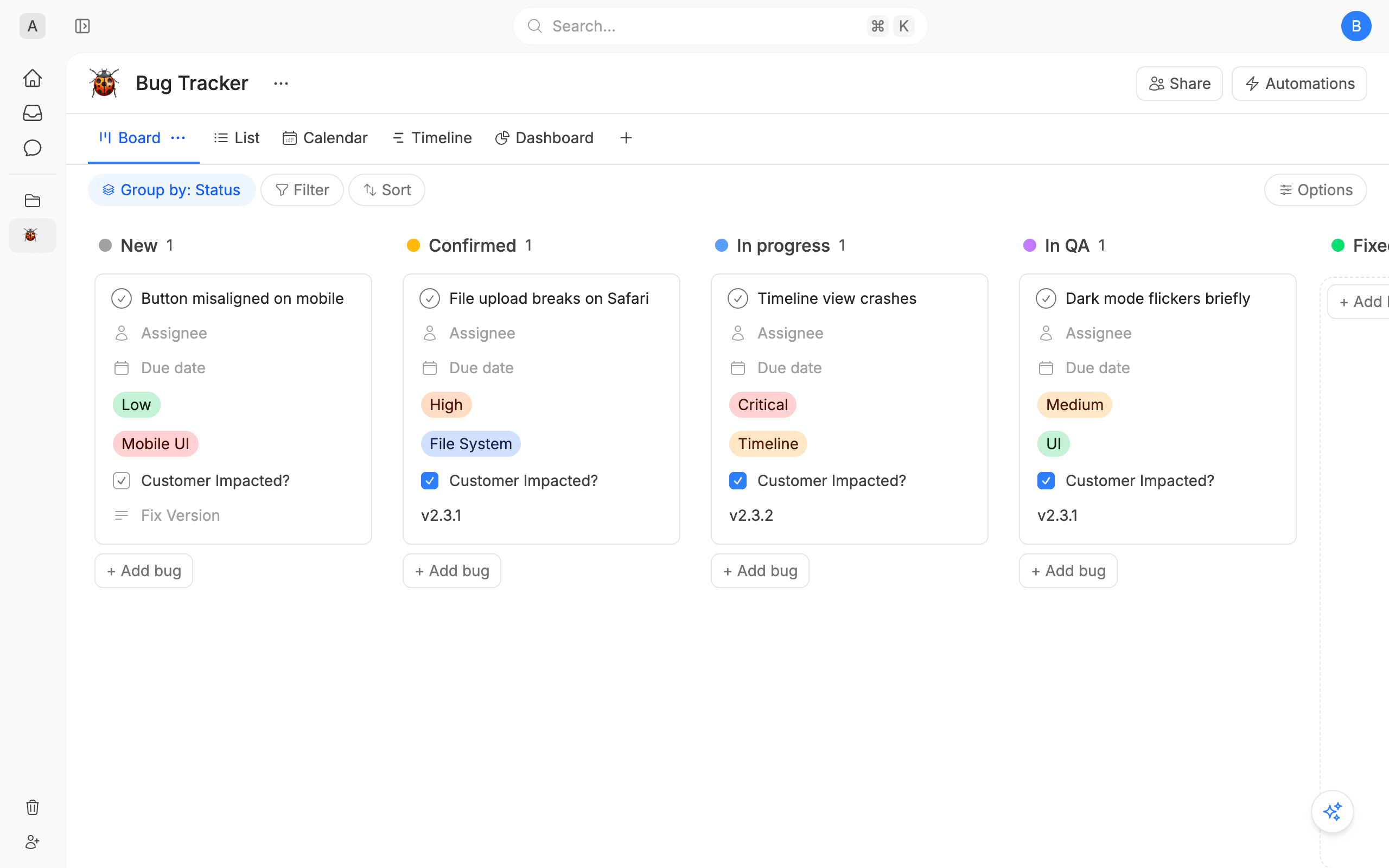
Task: Click the File System component tag
Action: point(470,444)
